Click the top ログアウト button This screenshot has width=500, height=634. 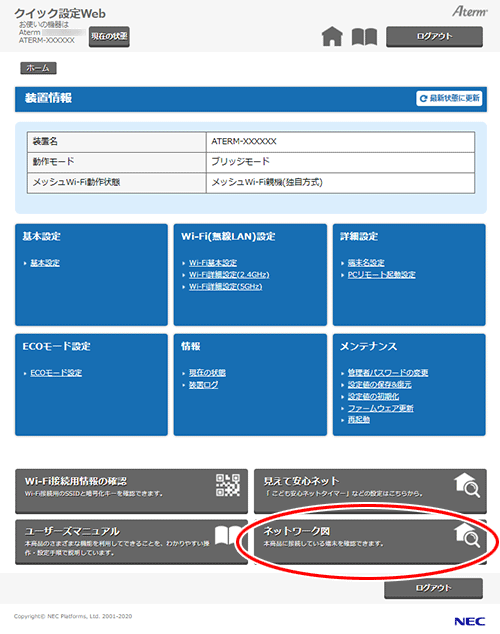pos(434,36)
